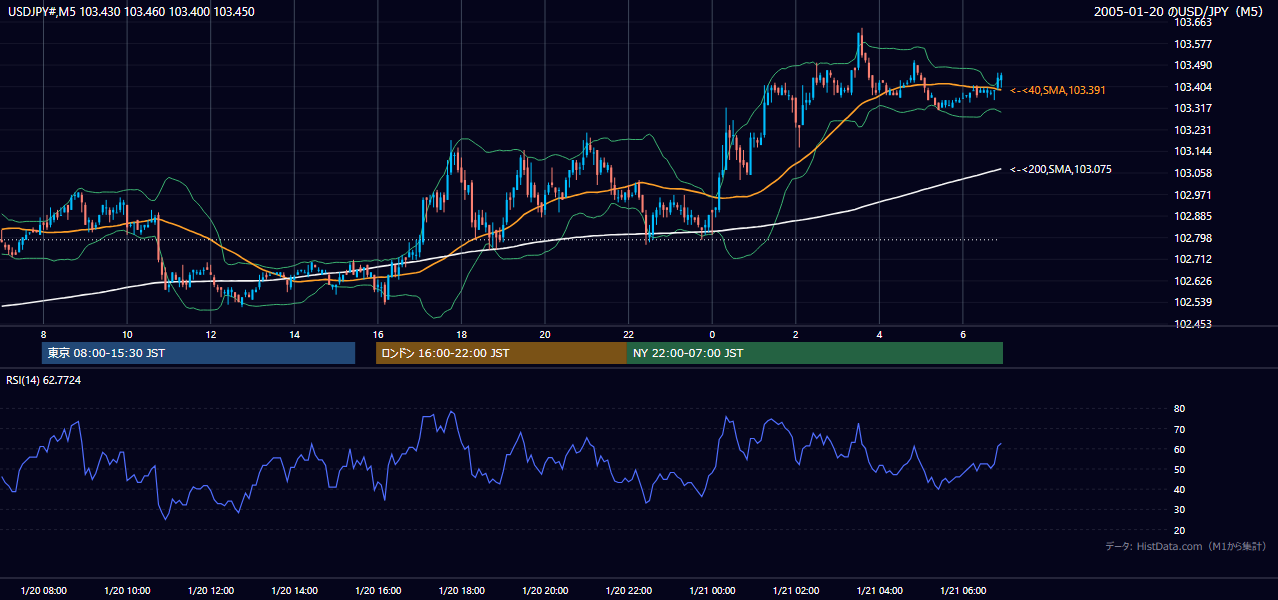
Task: Click the 1/21 00:00 bottom time label
Action: [x=712, y=591]
